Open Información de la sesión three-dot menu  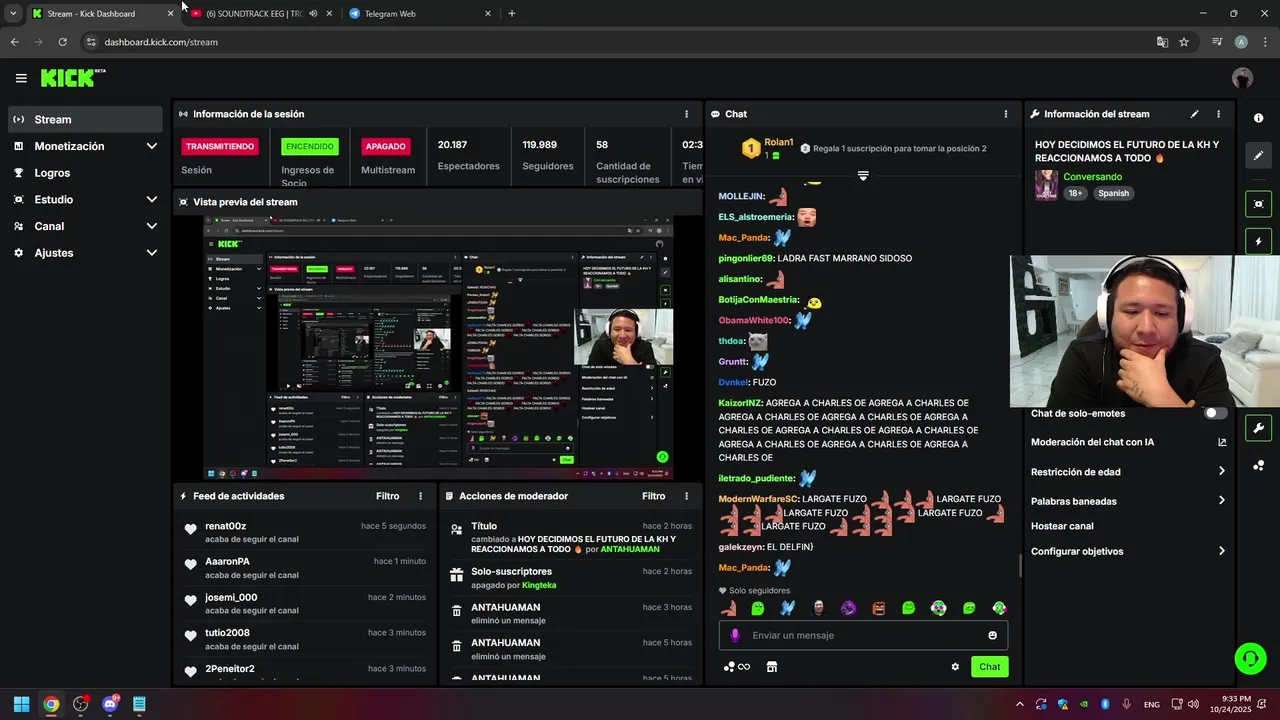tap(686, 114)
